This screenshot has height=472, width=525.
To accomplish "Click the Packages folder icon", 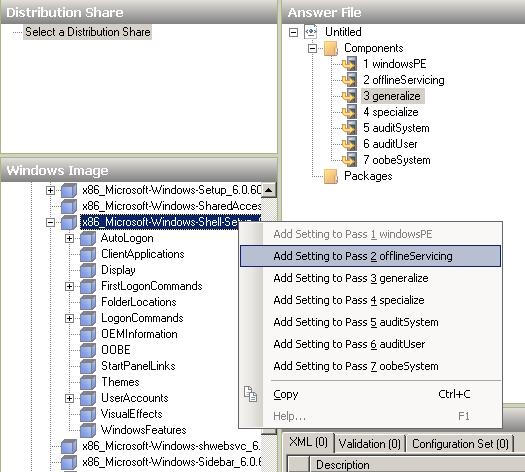I will tap(331, 176).
